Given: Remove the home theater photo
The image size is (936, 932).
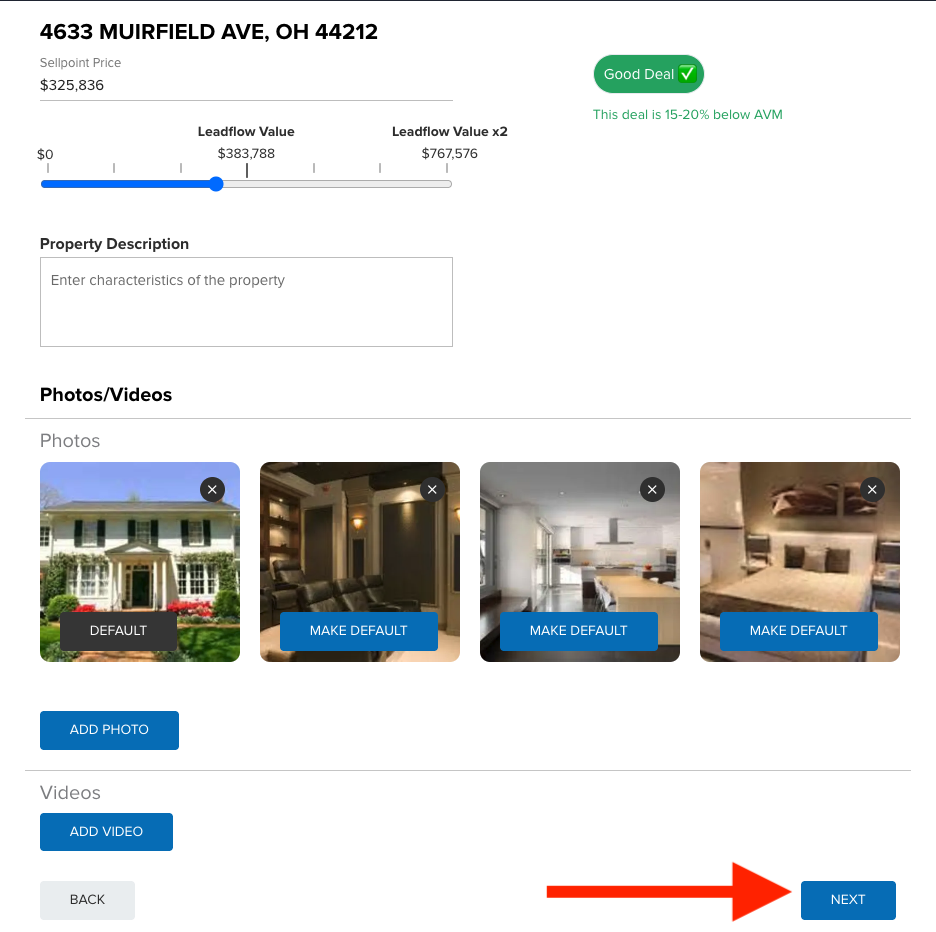Looking at the screenshot, I should tap(432, 490).
